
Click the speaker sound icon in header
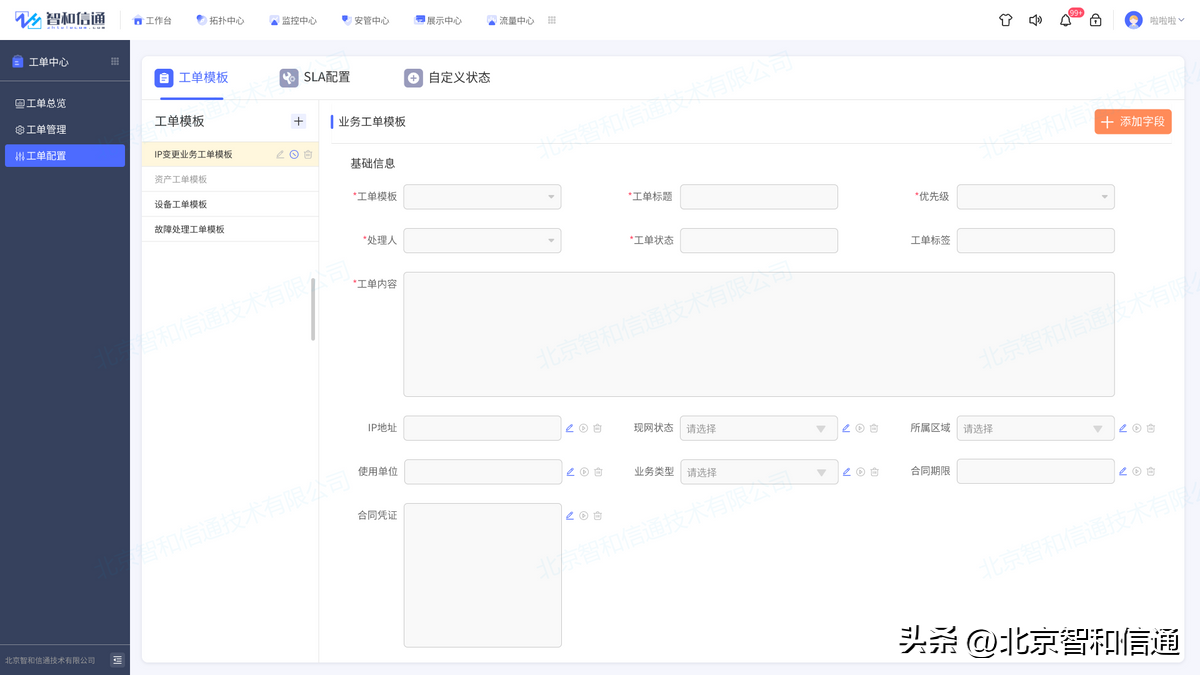1035,20
